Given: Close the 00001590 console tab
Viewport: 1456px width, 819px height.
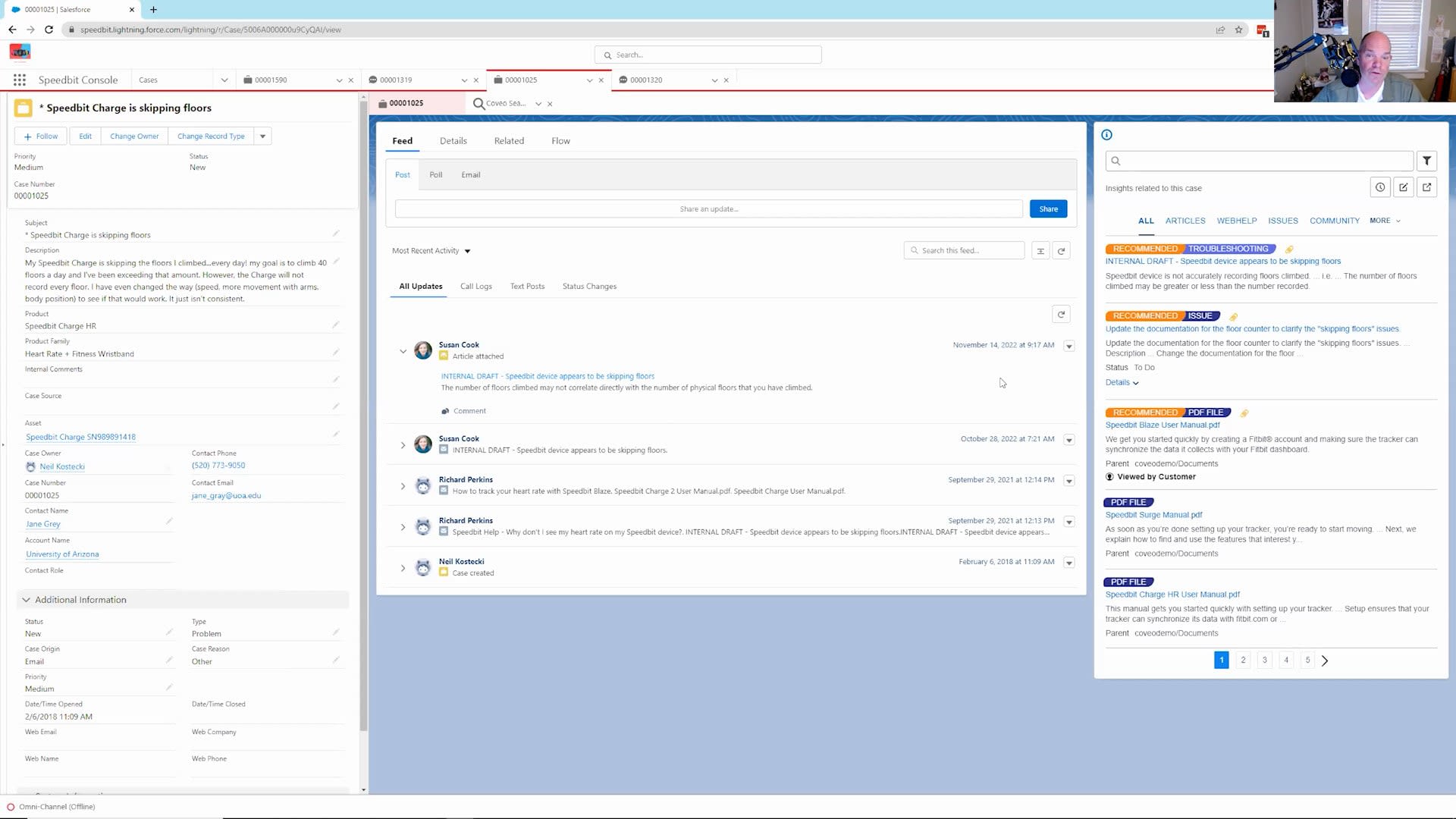Looking at the screenshot, I should coord(351,80).
